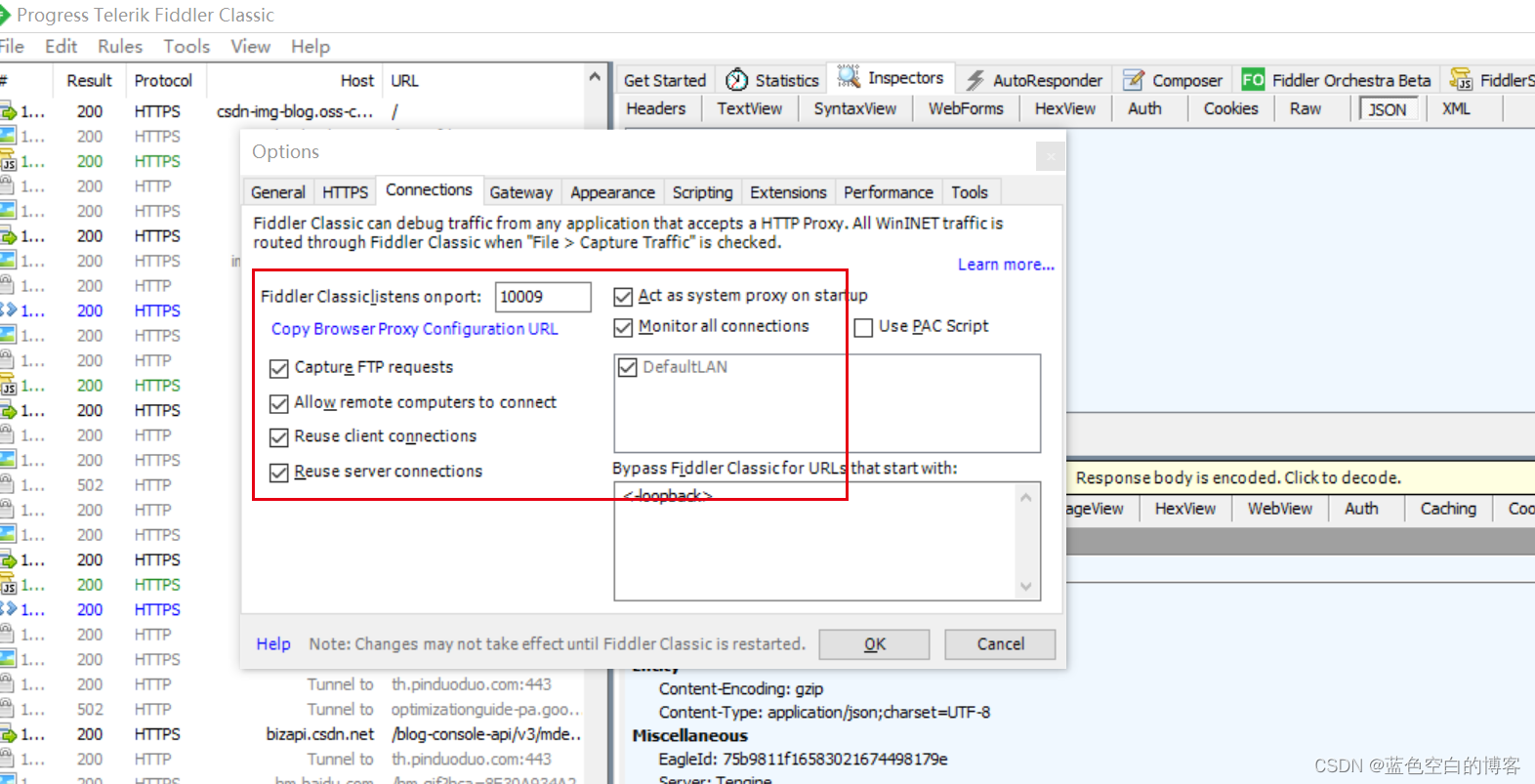Viewport: 1535px width, 784px height.
Task: Click Copy Browser Proxy Configuration URL link
Action: tap(415, 329)
